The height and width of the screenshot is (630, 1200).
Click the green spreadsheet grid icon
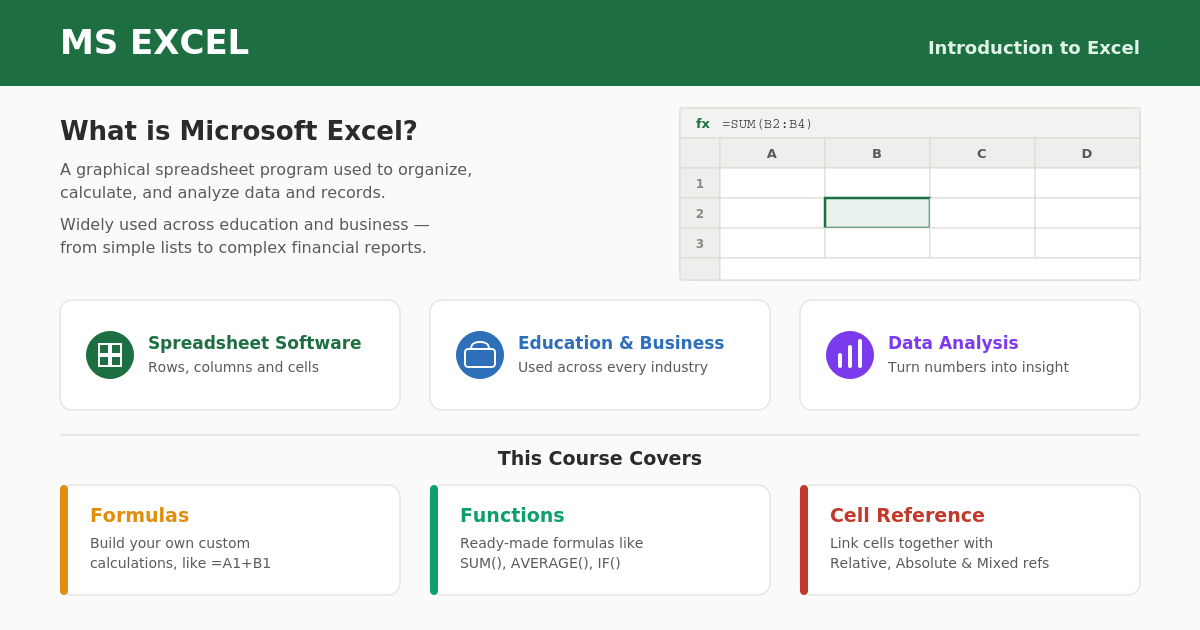(x=110, y=355)
